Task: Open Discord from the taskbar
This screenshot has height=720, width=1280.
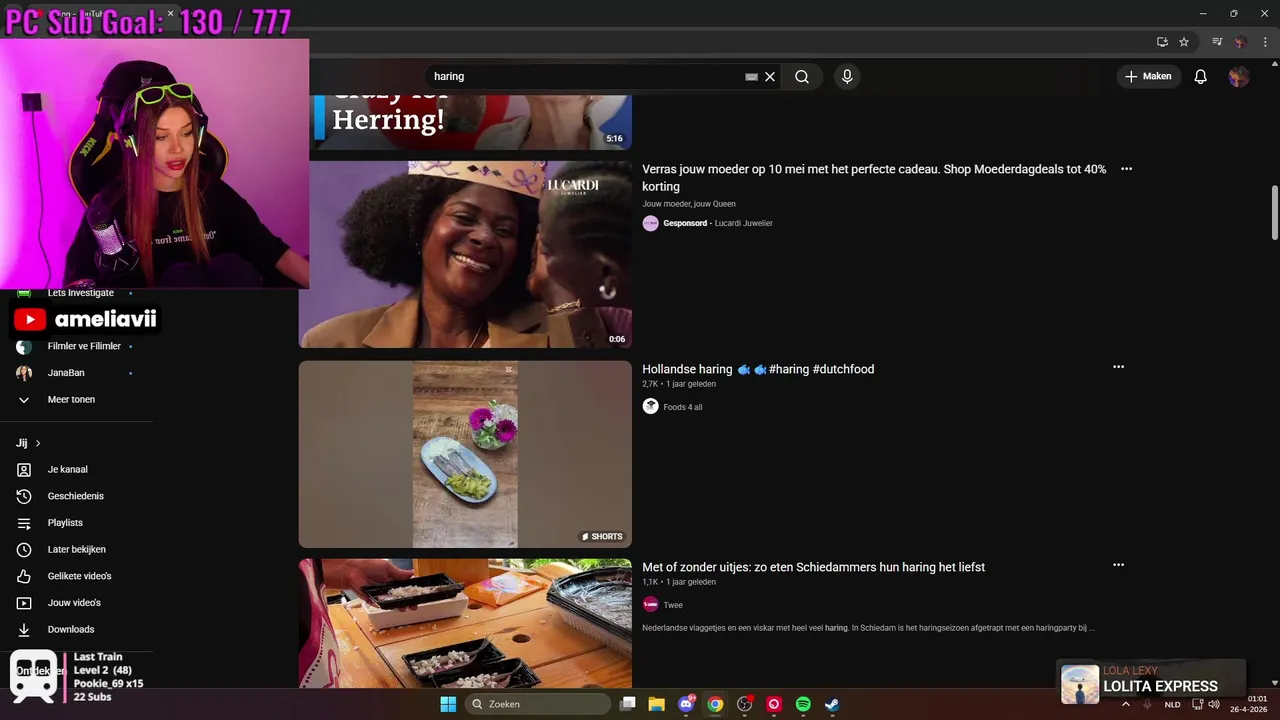Action: [686, 704]
